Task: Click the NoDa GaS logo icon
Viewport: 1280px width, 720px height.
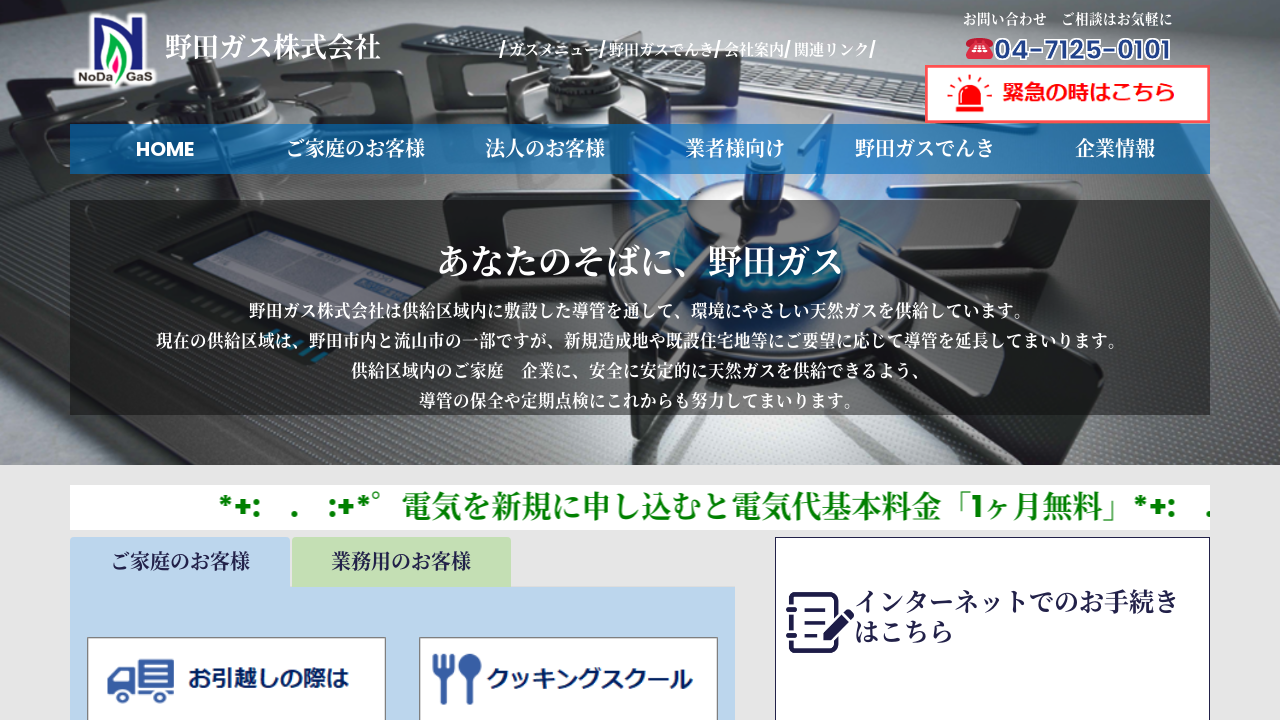Action: coord(115,50)
